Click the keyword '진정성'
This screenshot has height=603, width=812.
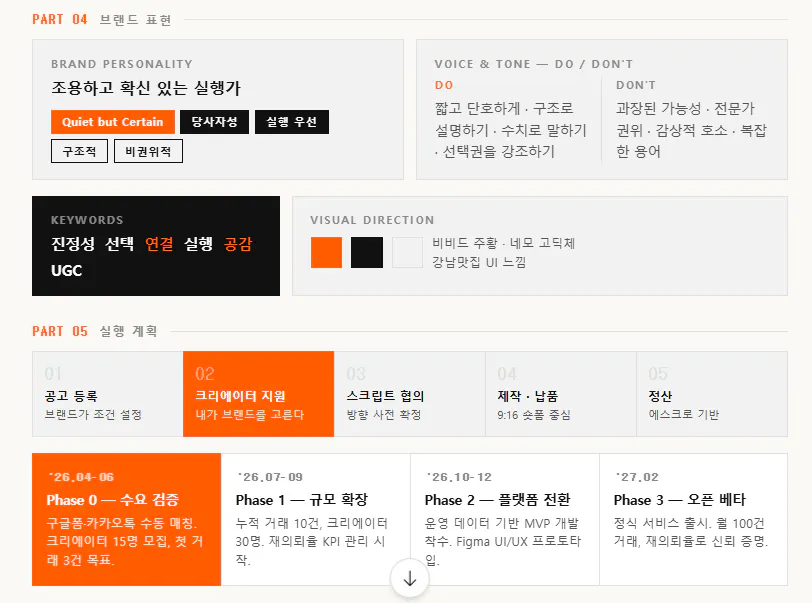tap(73, 243)
